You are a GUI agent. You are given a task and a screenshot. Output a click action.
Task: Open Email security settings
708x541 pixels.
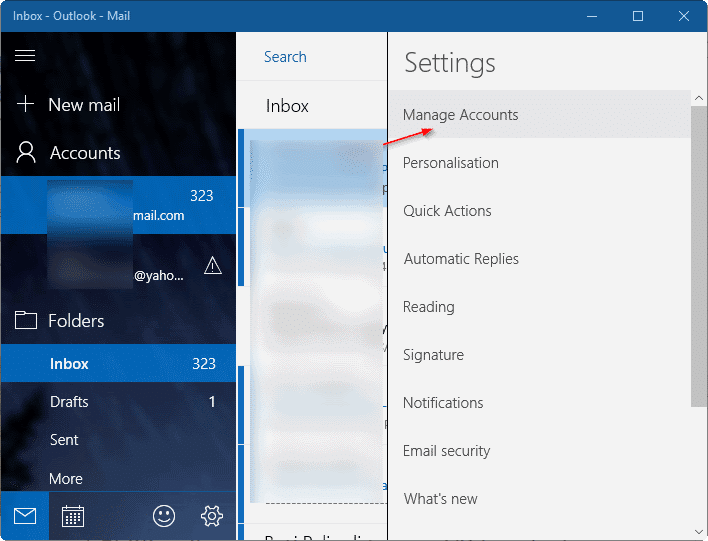coord(540,451)
